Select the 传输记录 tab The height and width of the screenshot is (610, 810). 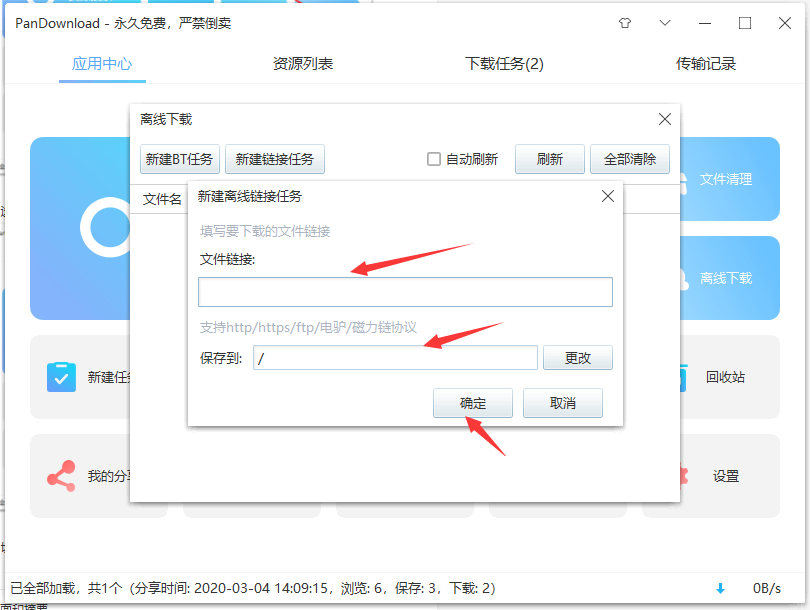(x=706, y=64)
